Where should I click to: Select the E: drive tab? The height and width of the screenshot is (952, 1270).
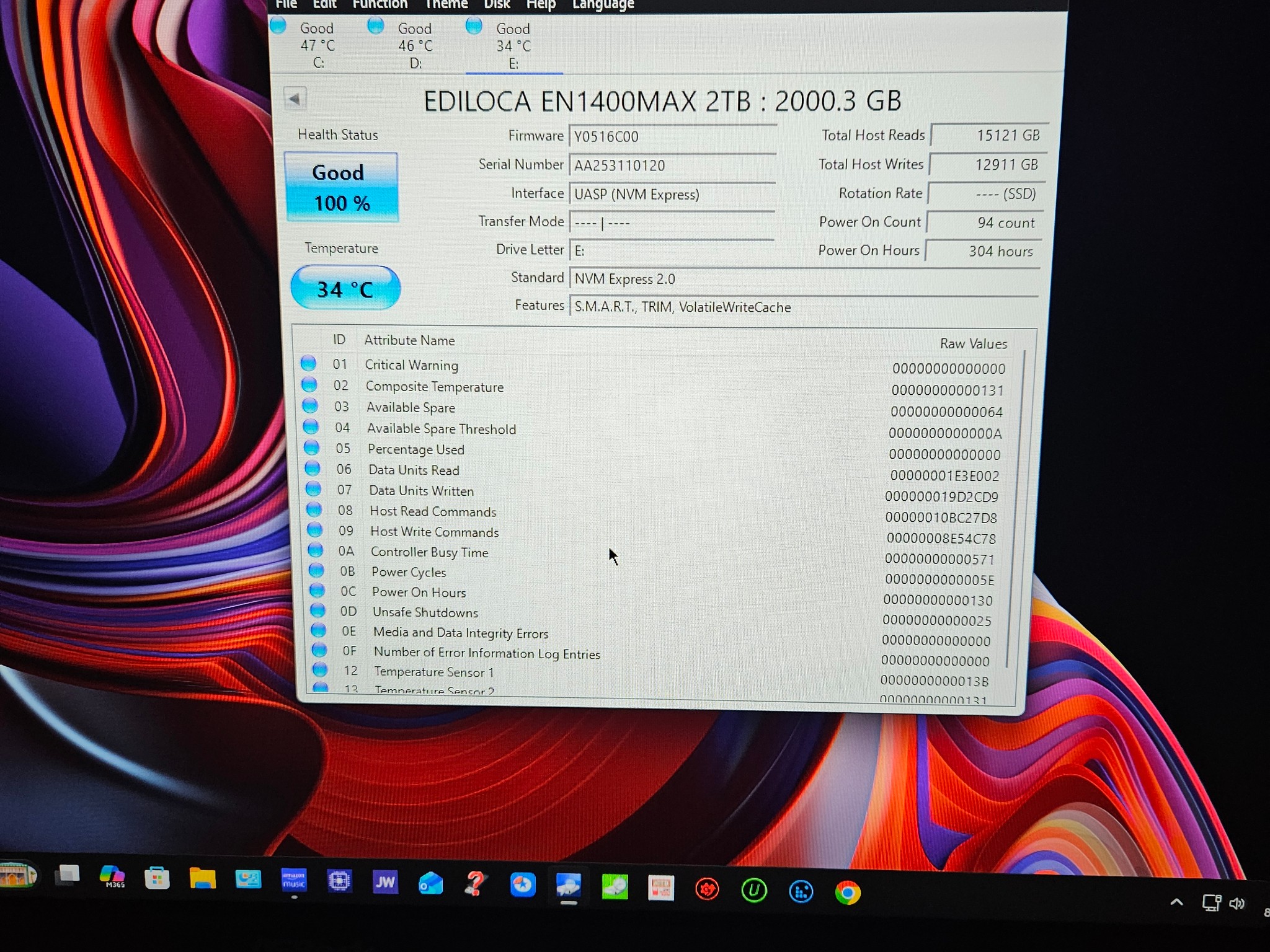[513, 46]
